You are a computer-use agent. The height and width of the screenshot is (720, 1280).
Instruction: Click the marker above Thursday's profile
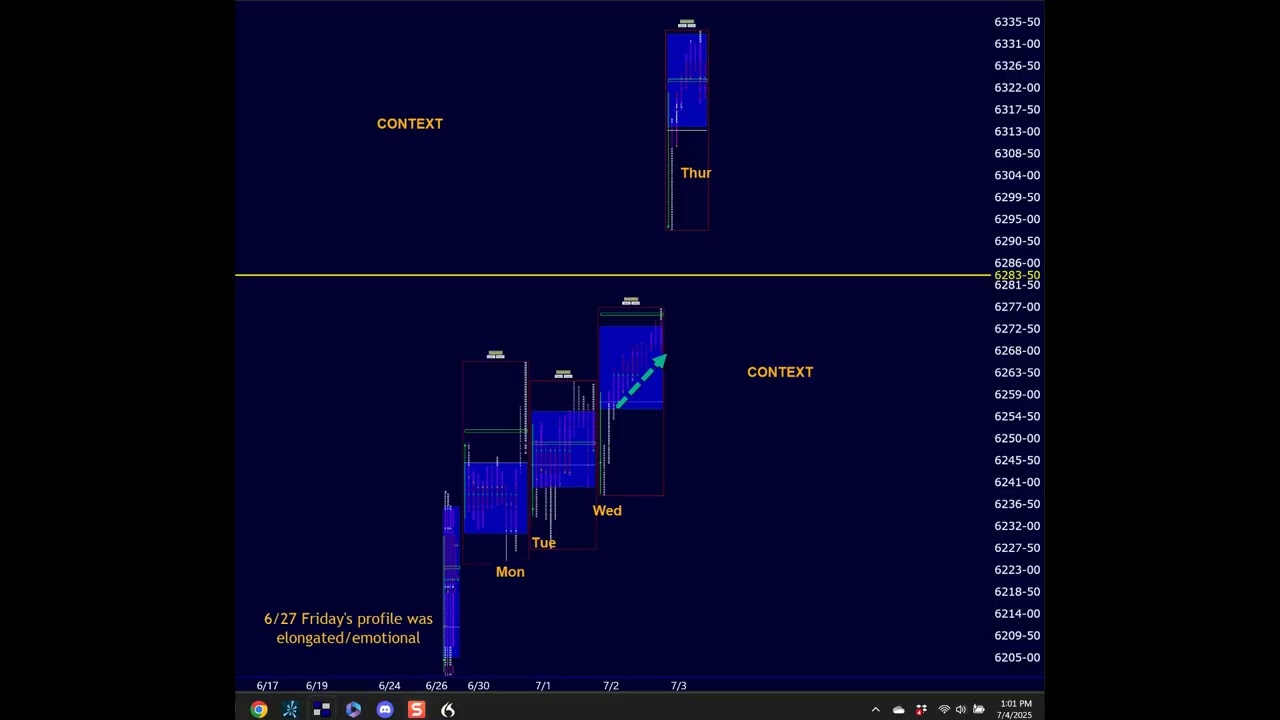tap(687, 23)
